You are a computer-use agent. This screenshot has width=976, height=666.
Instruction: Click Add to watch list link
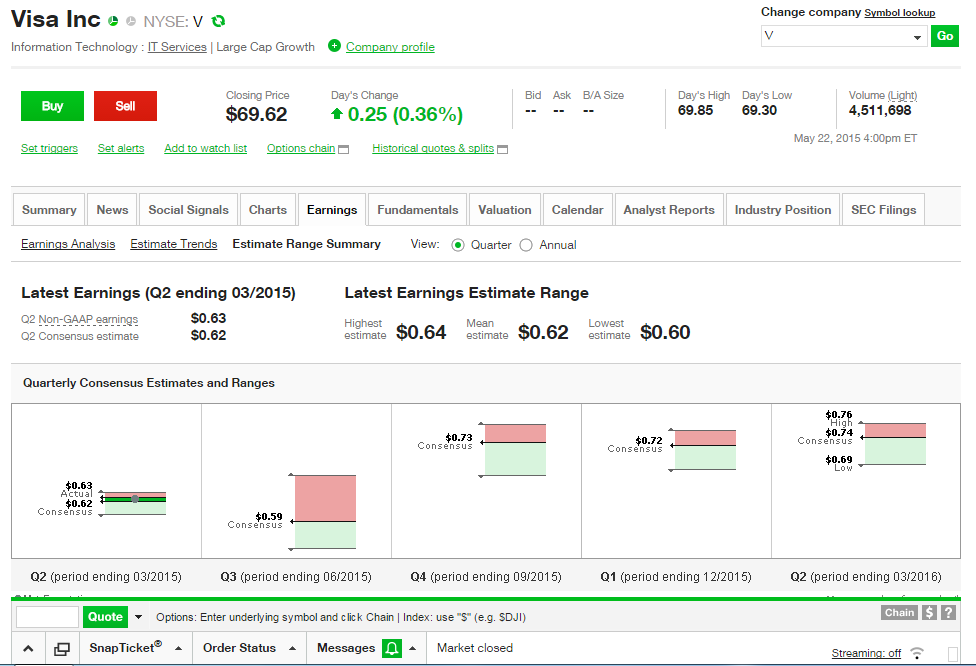click(205, 148)
